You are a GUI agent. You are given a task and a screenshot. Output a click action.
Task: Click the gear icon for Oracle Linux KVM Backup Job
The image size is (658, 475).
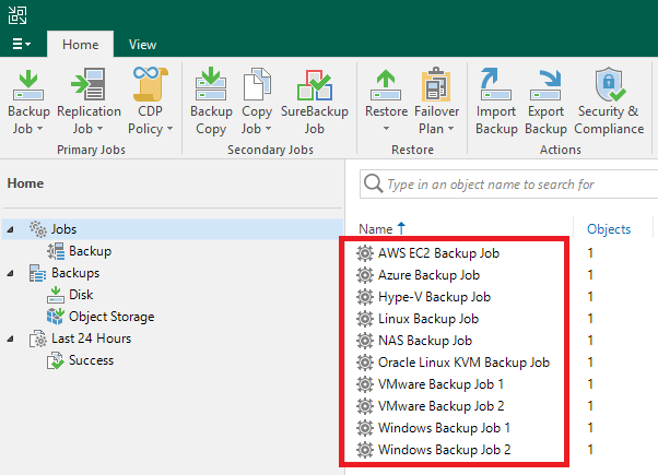pyautogui.click(x=365, y=362)
